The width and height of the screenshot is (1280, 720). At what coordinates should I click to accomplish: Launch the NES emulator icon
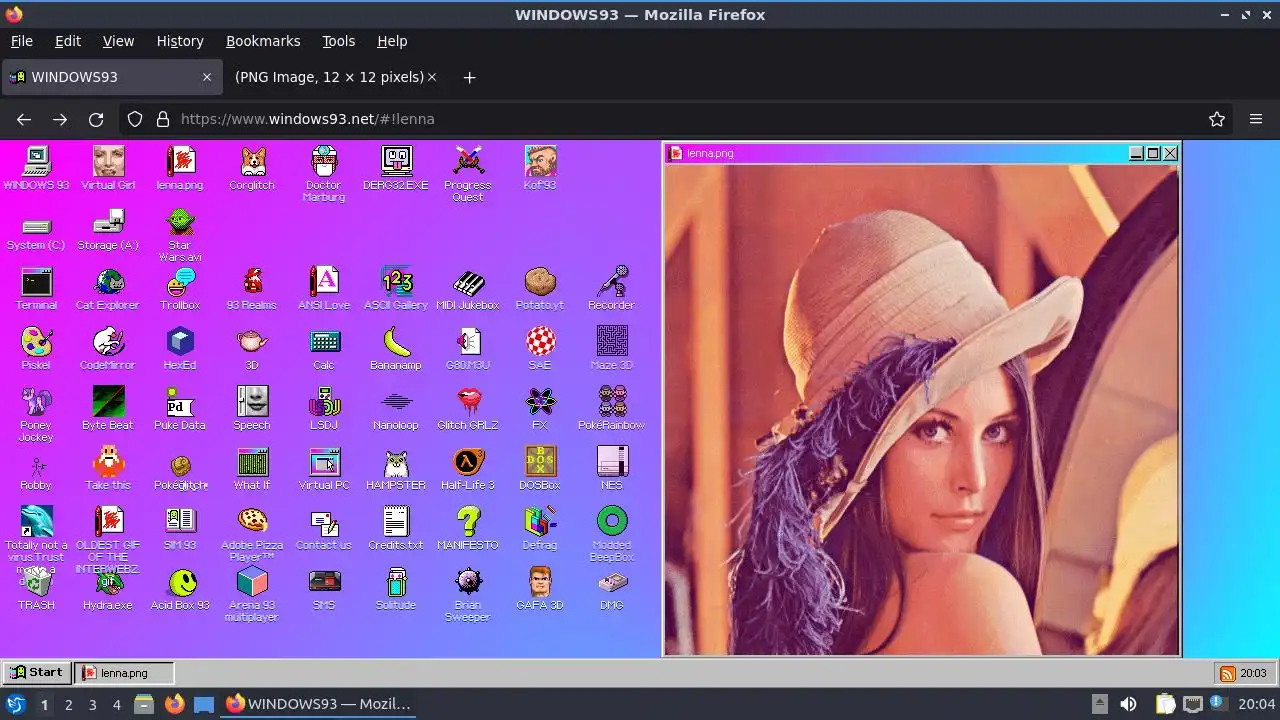pos(612,462)
